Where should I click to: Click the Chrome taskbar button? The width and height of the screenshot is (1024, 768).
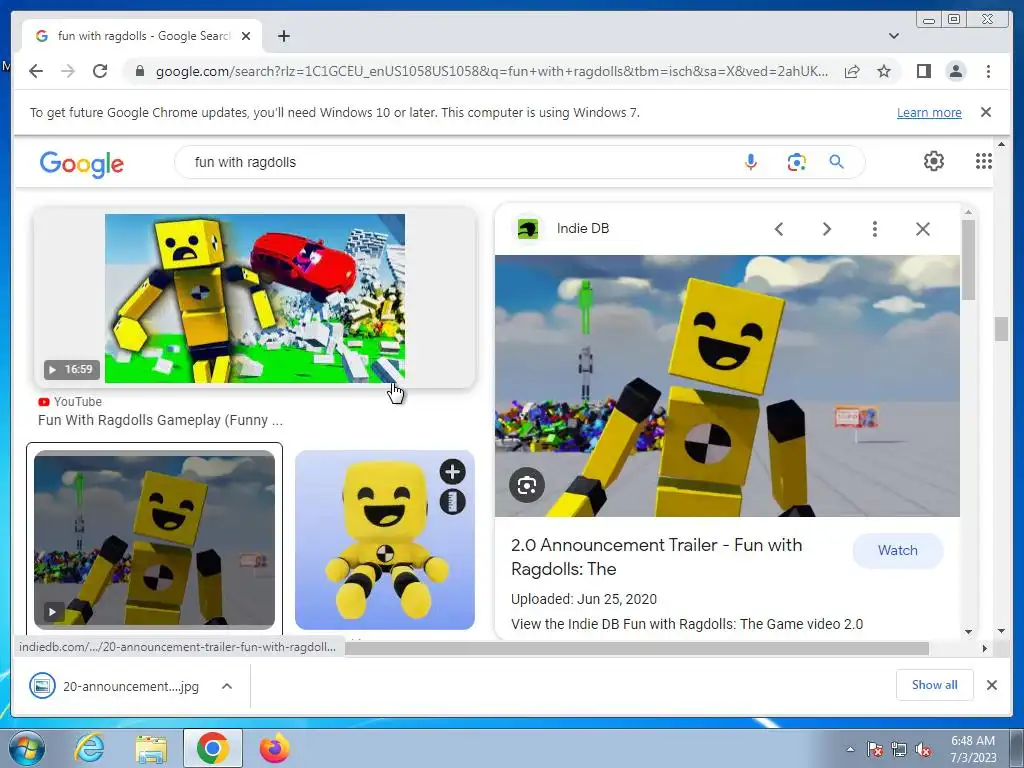pyautogui.click(x=212, y=748)
